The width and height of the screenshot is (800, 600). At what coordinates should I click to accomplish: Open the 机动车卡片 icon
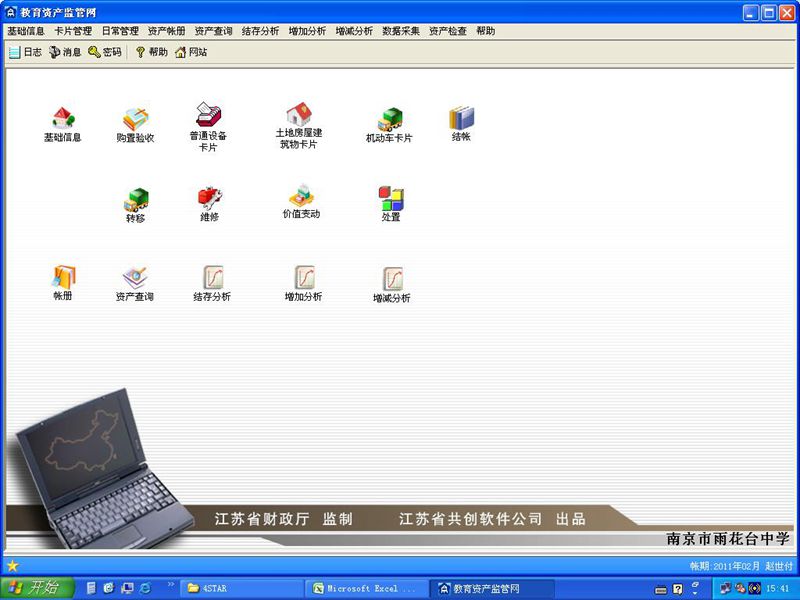[389, 120]
